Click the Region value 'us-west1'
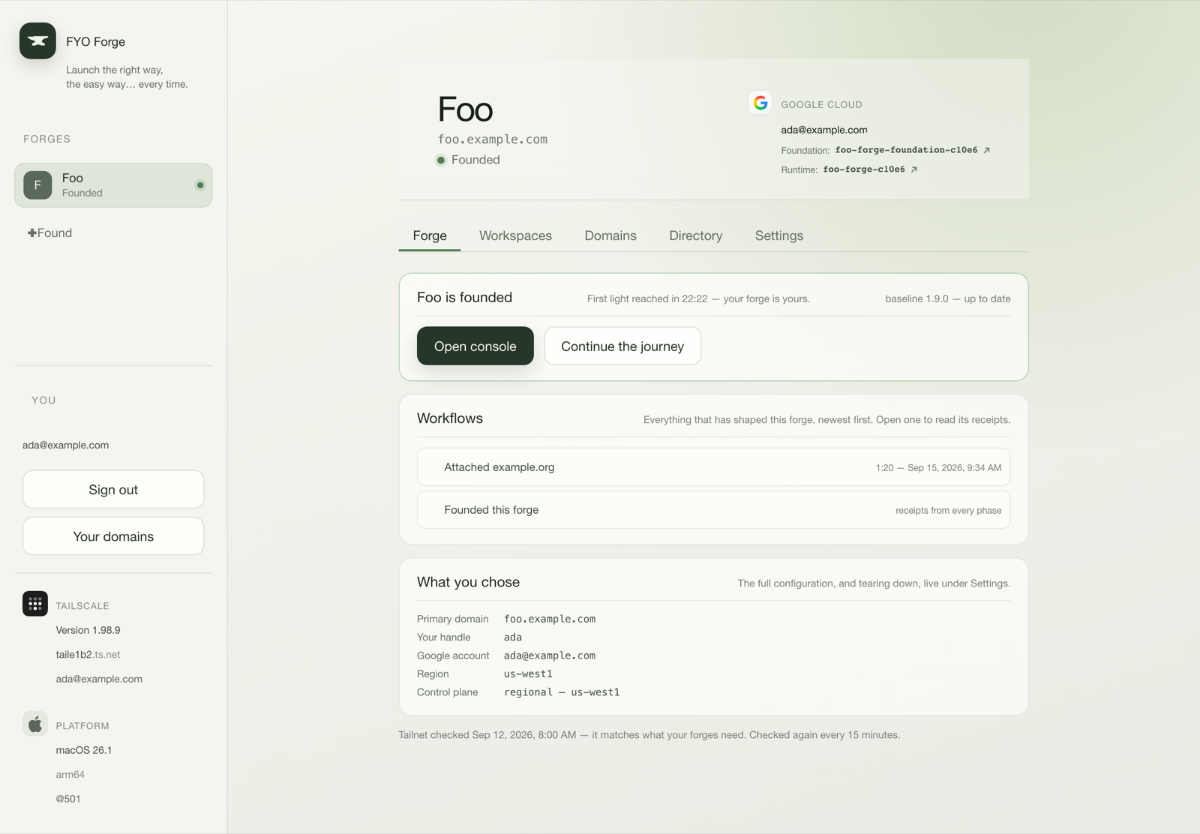 [528, 674]
